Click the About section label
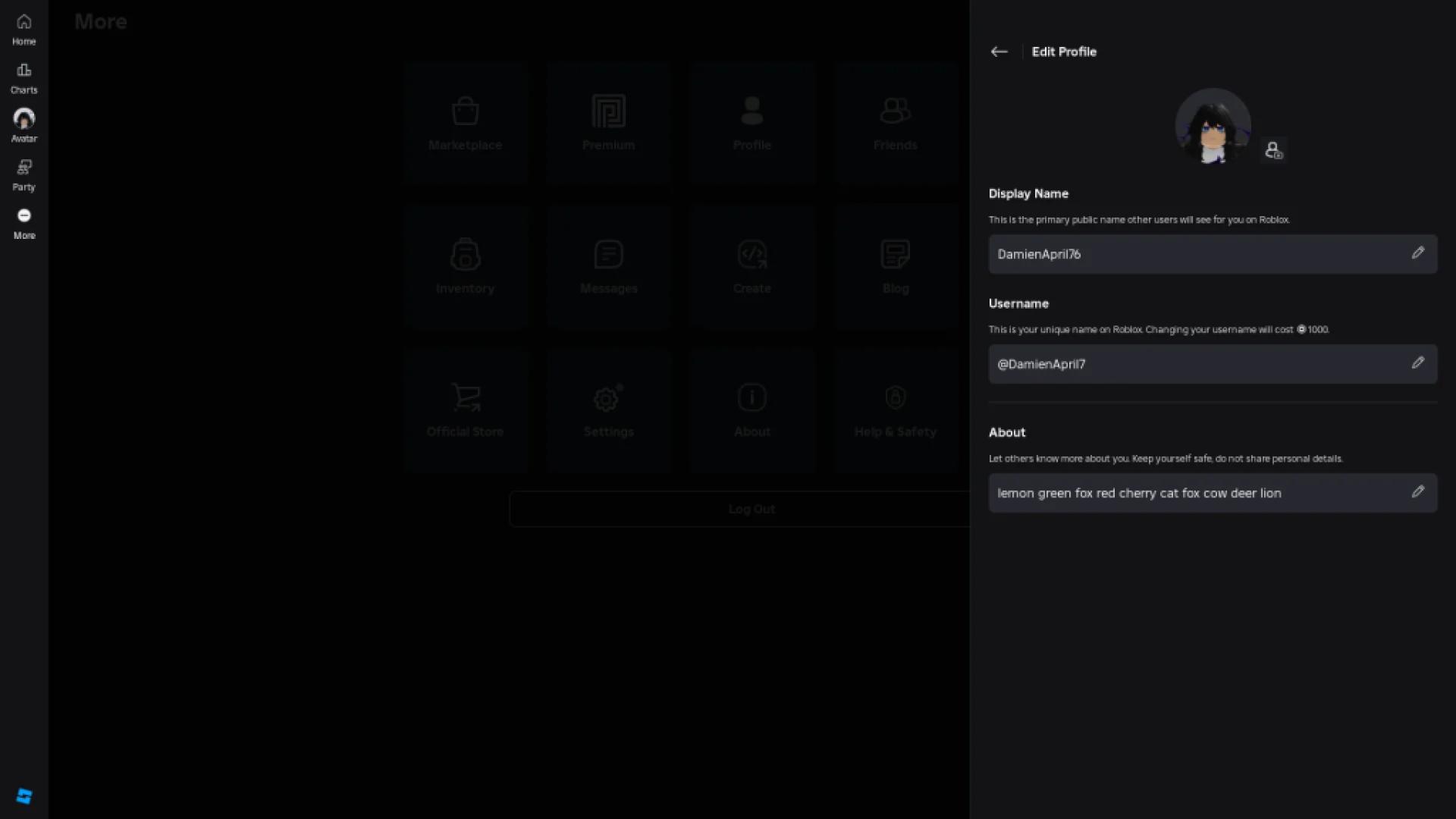Viewport: 1456px width, 819px height. click(x=1007, y=432)
